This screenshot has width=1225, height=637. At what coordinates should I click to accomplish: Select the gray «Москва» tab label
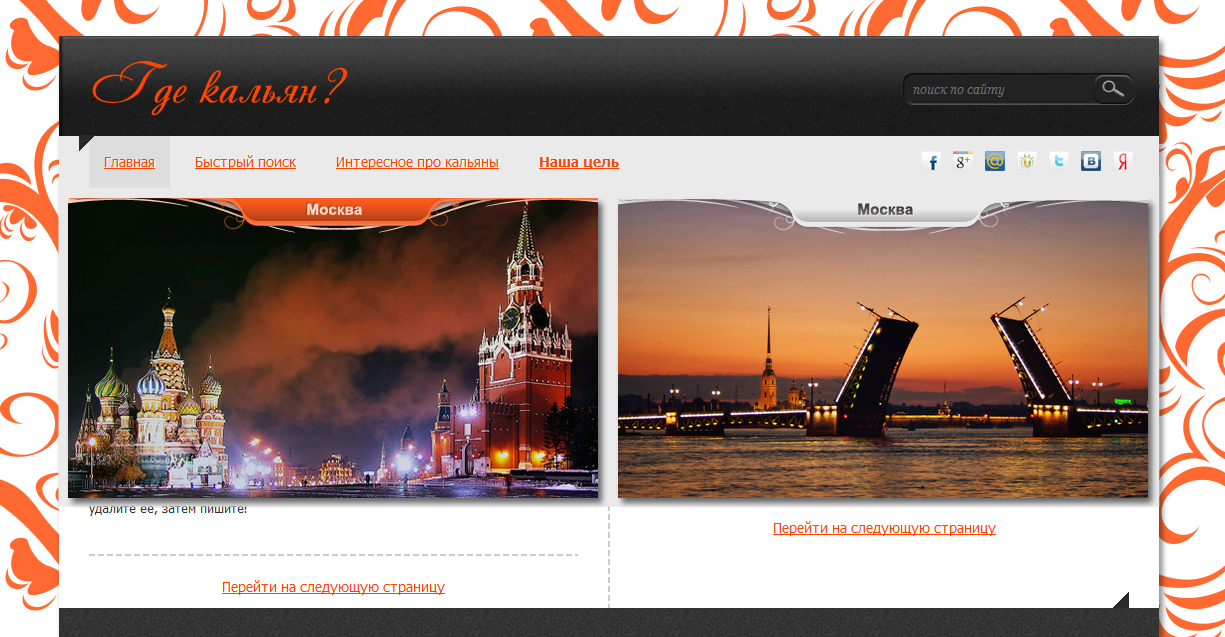[885, 210]
